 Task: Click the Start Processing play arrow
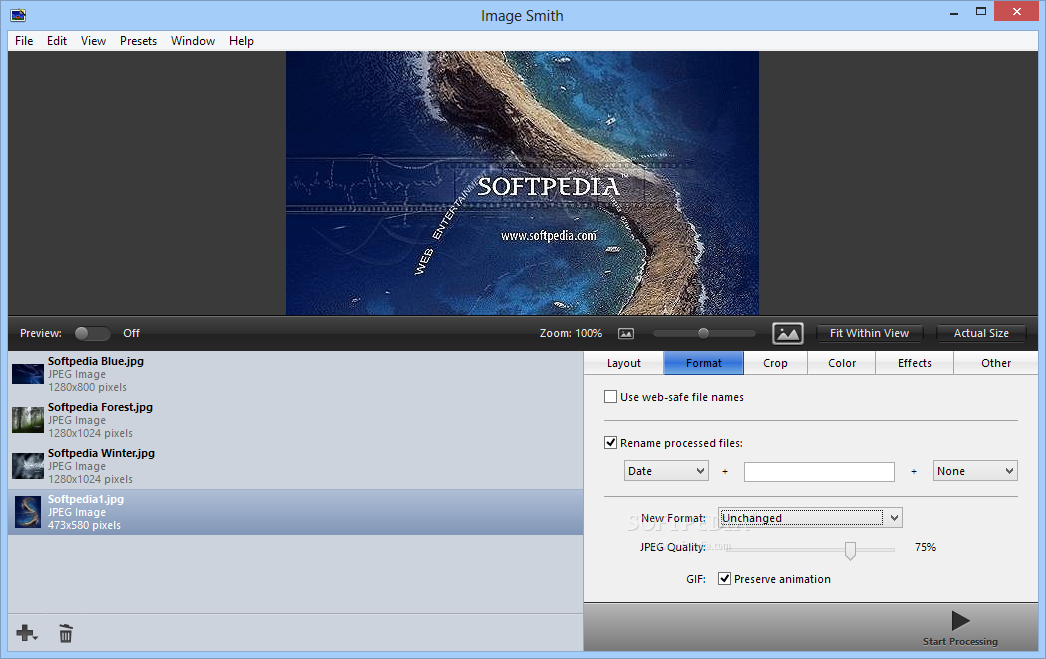coord(961,620)
